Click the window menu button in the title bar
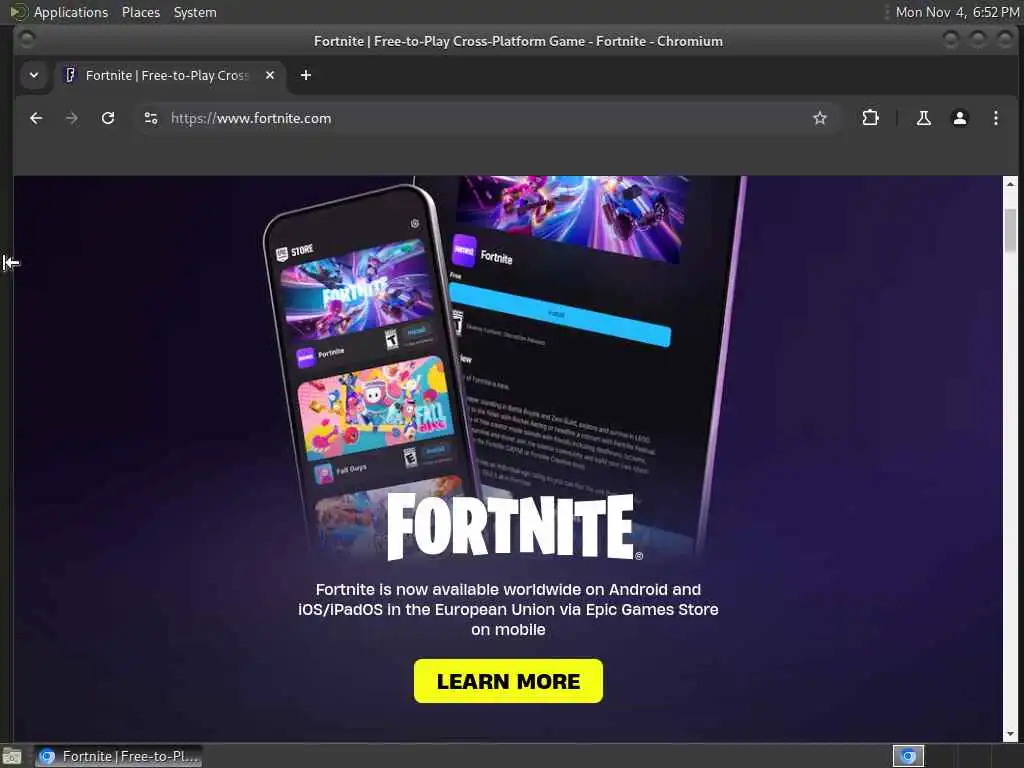 [x=27, y=40]
